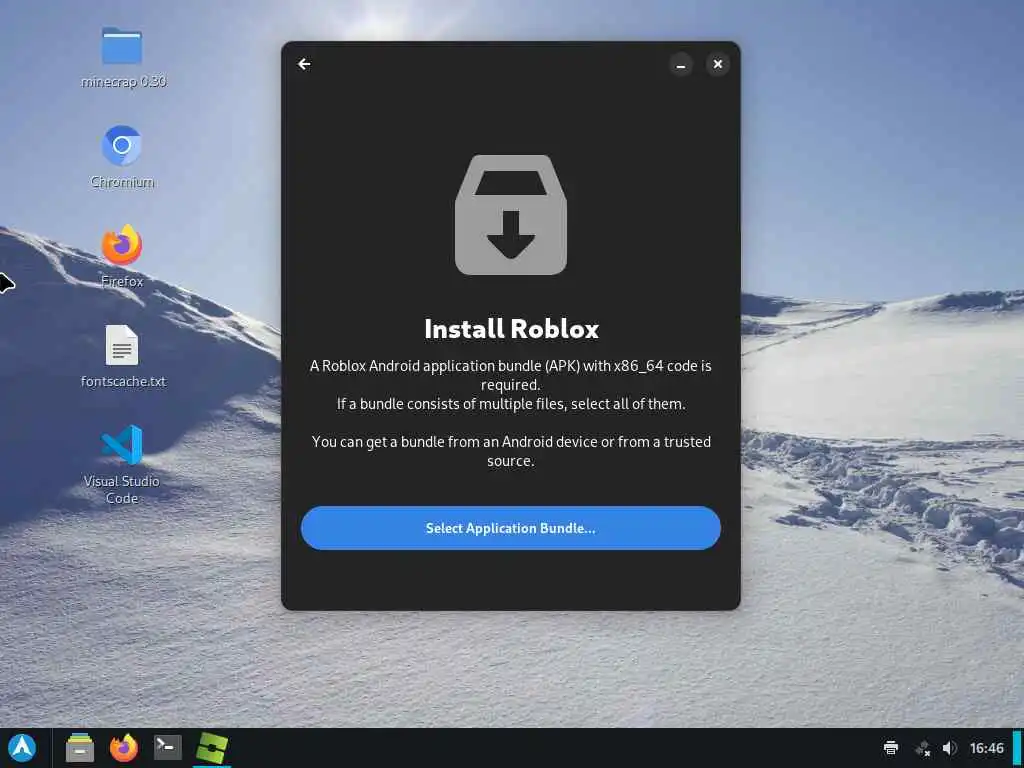Click Select Application Bundle button
This screenshot has width=1024, height=768.
point(511,528)
